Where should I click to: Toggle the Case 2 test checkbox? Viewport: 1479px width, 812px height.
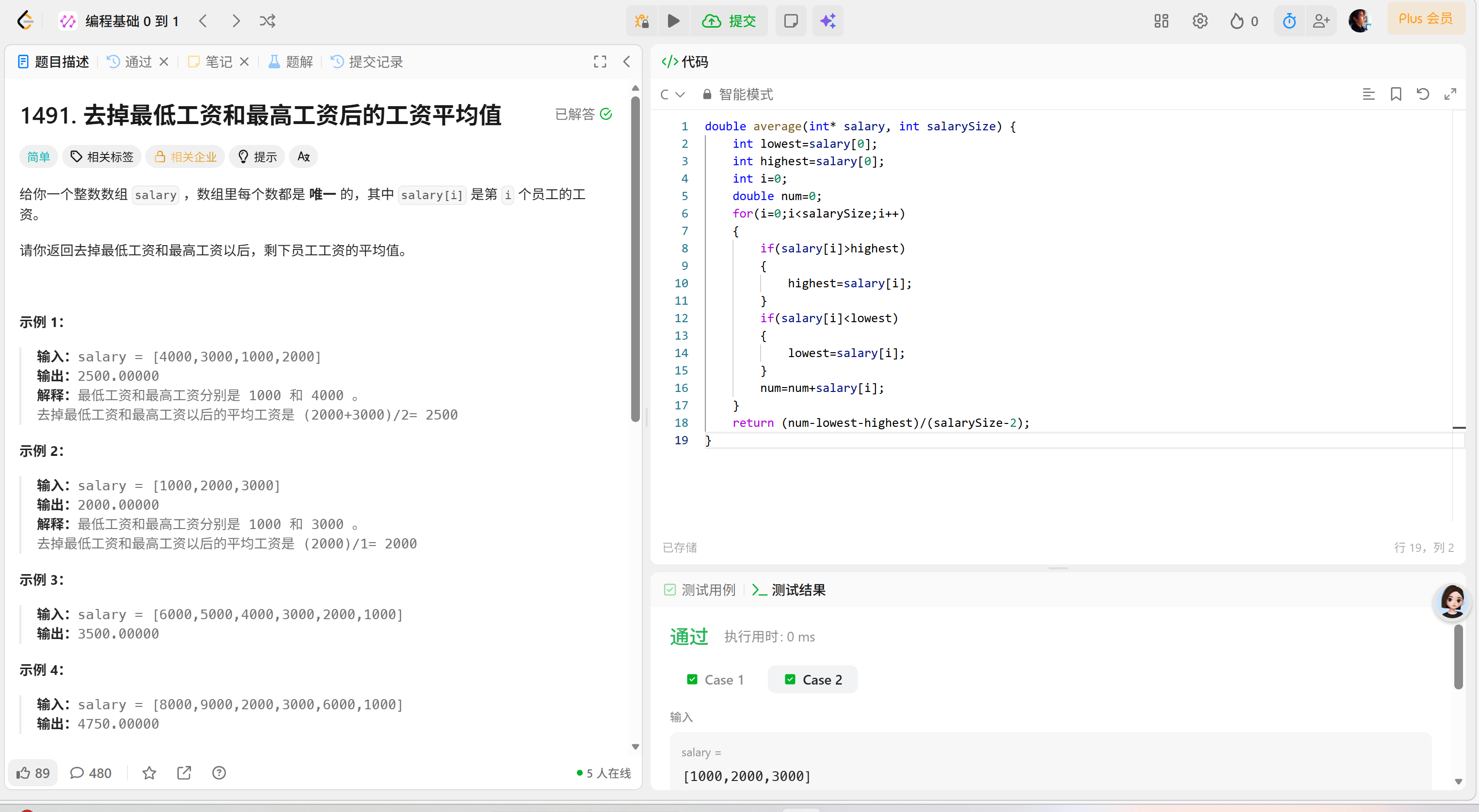[790, 679]
